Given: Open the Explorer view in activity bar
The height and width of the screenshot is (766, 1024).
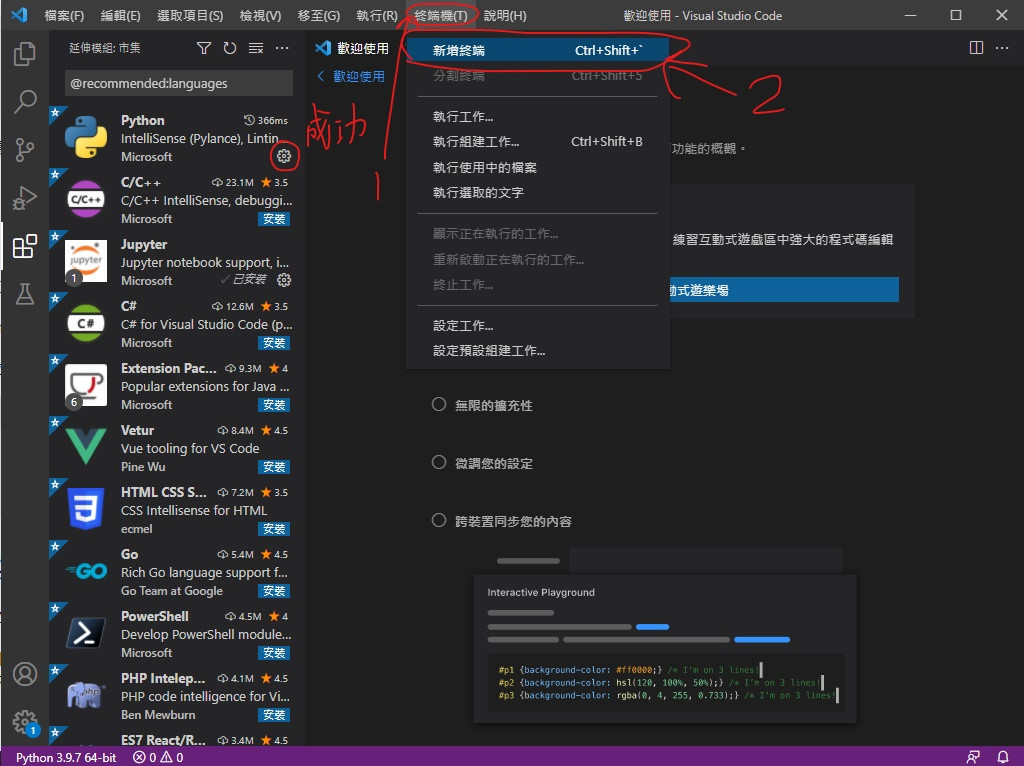Looking at the screenshot, I should tap(25, 54).
